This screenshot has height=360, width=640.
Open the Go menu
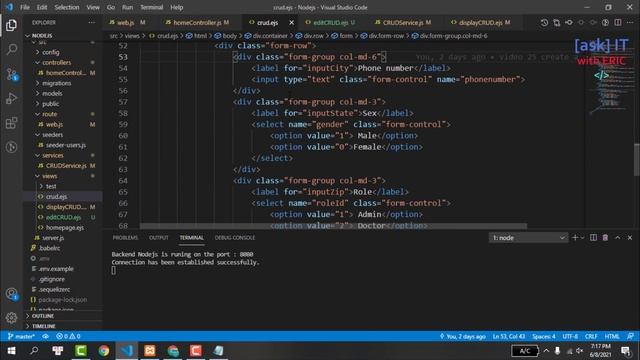click(111, 7)
